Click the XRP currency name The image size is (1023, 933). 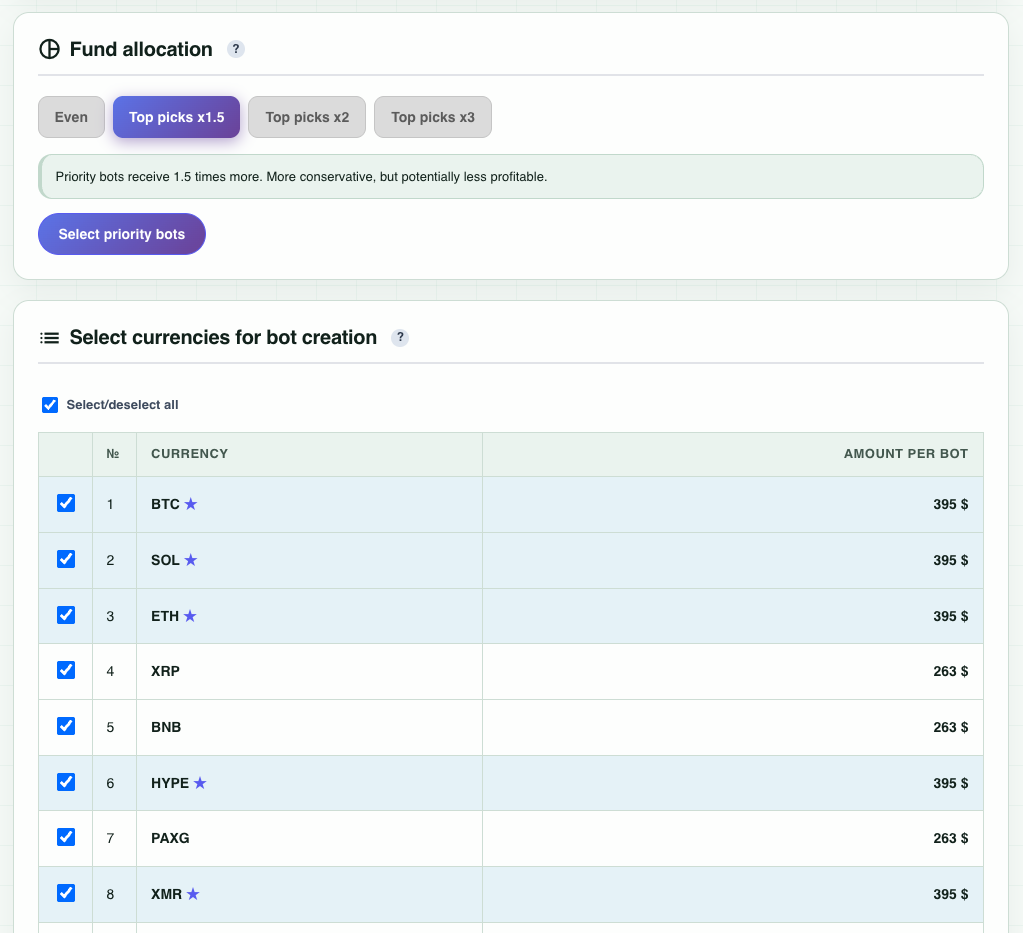165,671
